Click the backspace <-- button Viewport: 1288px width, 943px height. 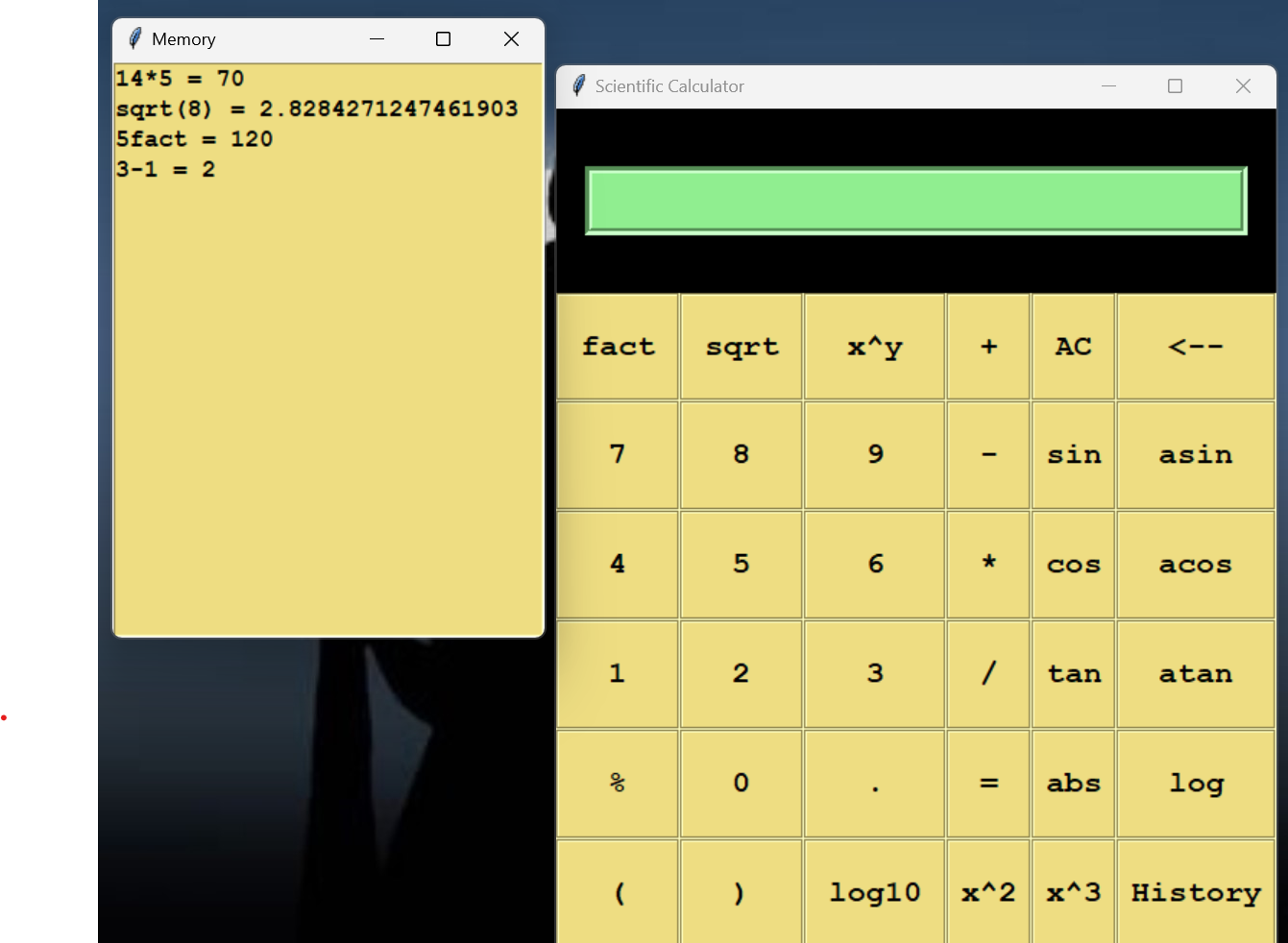(x=1195, y=347)
